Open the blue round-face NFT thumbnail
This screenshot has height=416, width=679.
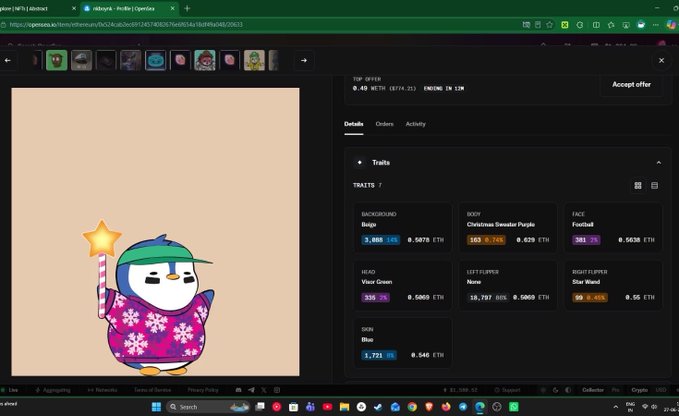(155, 60)
